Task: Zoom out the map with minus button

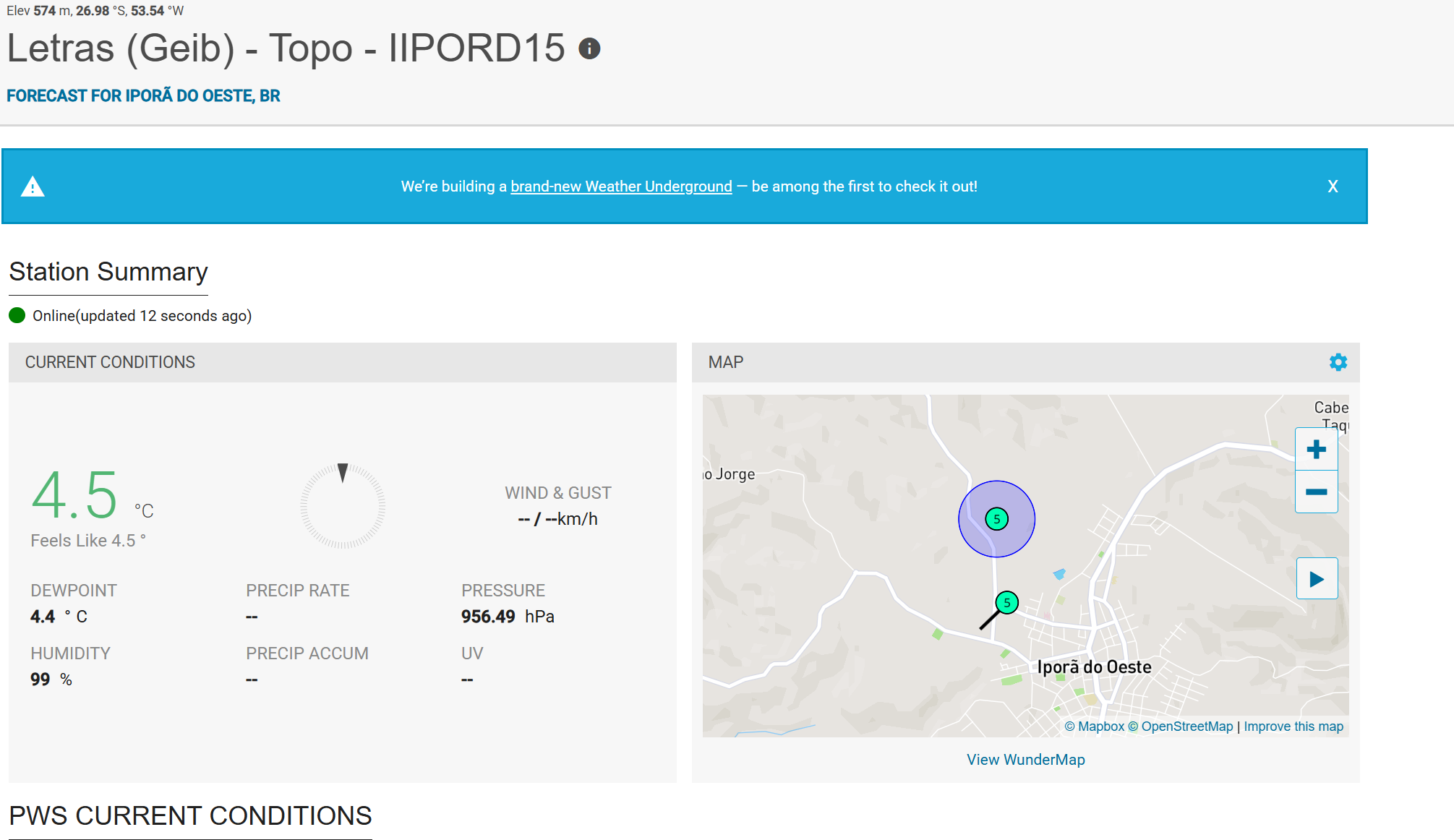Action: (x=1316, y=492)
